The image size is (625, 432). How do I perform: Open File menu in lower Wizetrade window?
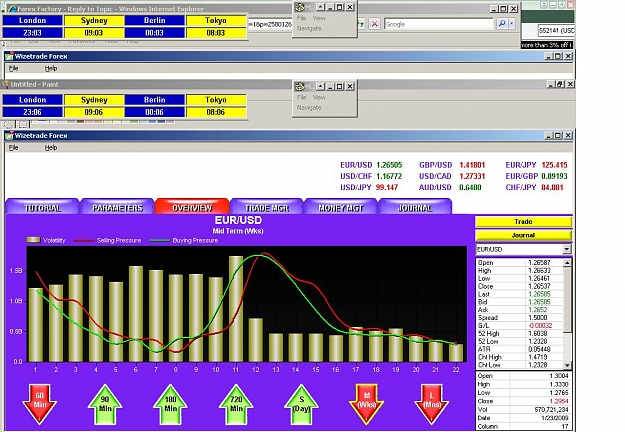click(x=14, y=148)
